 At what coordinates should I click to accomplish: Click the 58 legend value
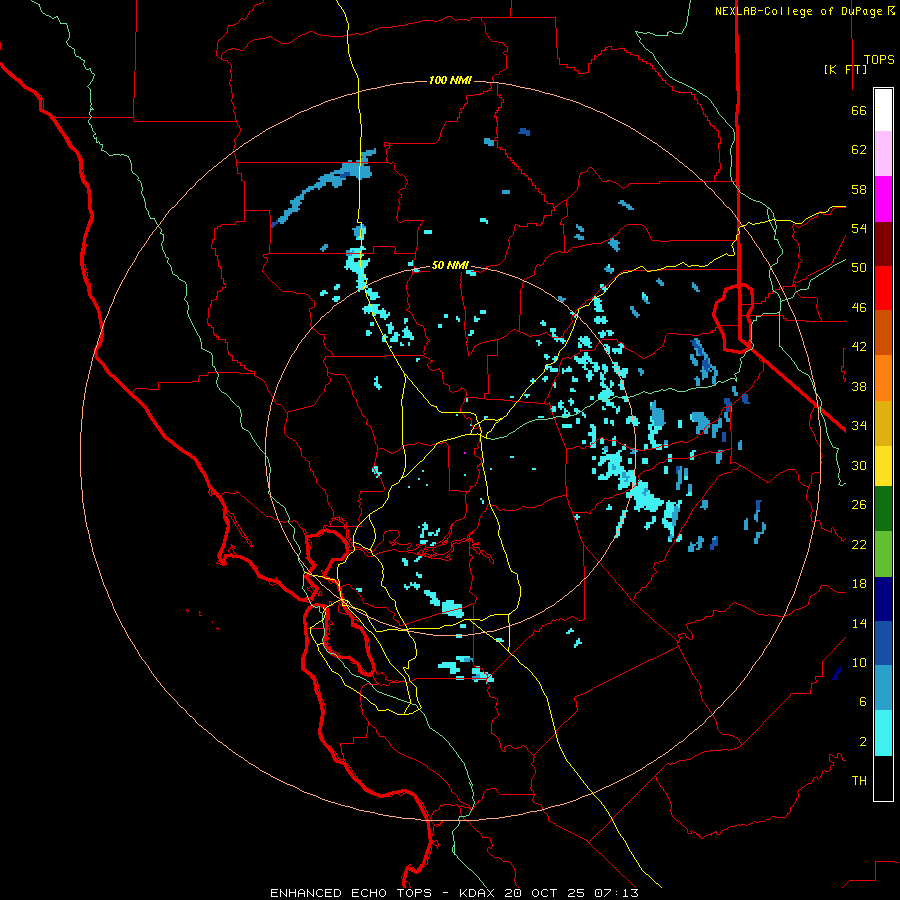(859, 189)
